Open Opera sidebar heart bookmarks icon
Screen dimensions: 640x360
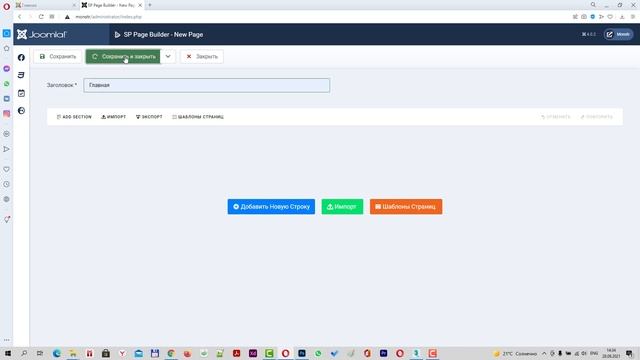pos(7,169)
